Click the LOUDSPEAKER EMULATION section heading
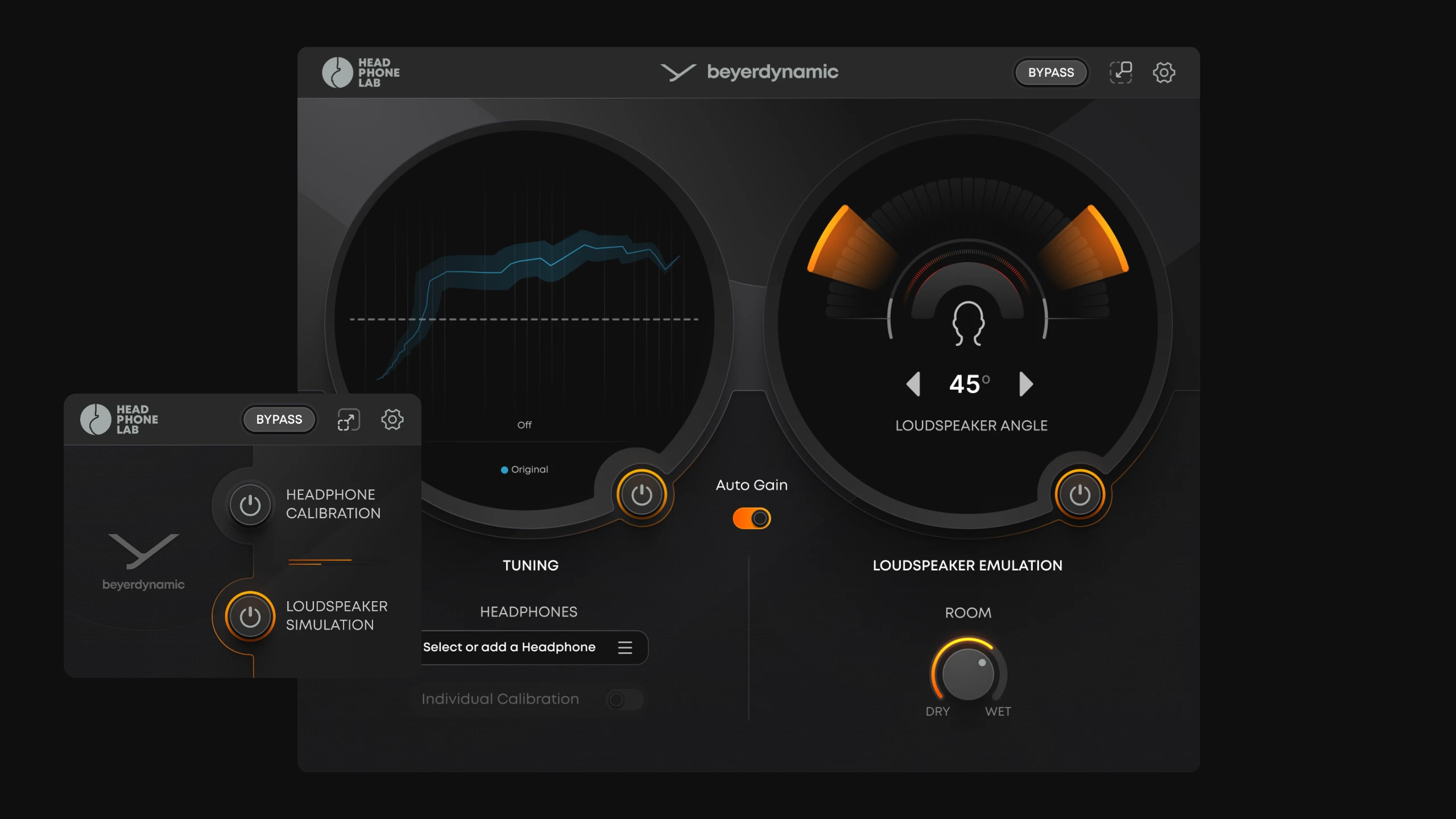 (967, 565)
